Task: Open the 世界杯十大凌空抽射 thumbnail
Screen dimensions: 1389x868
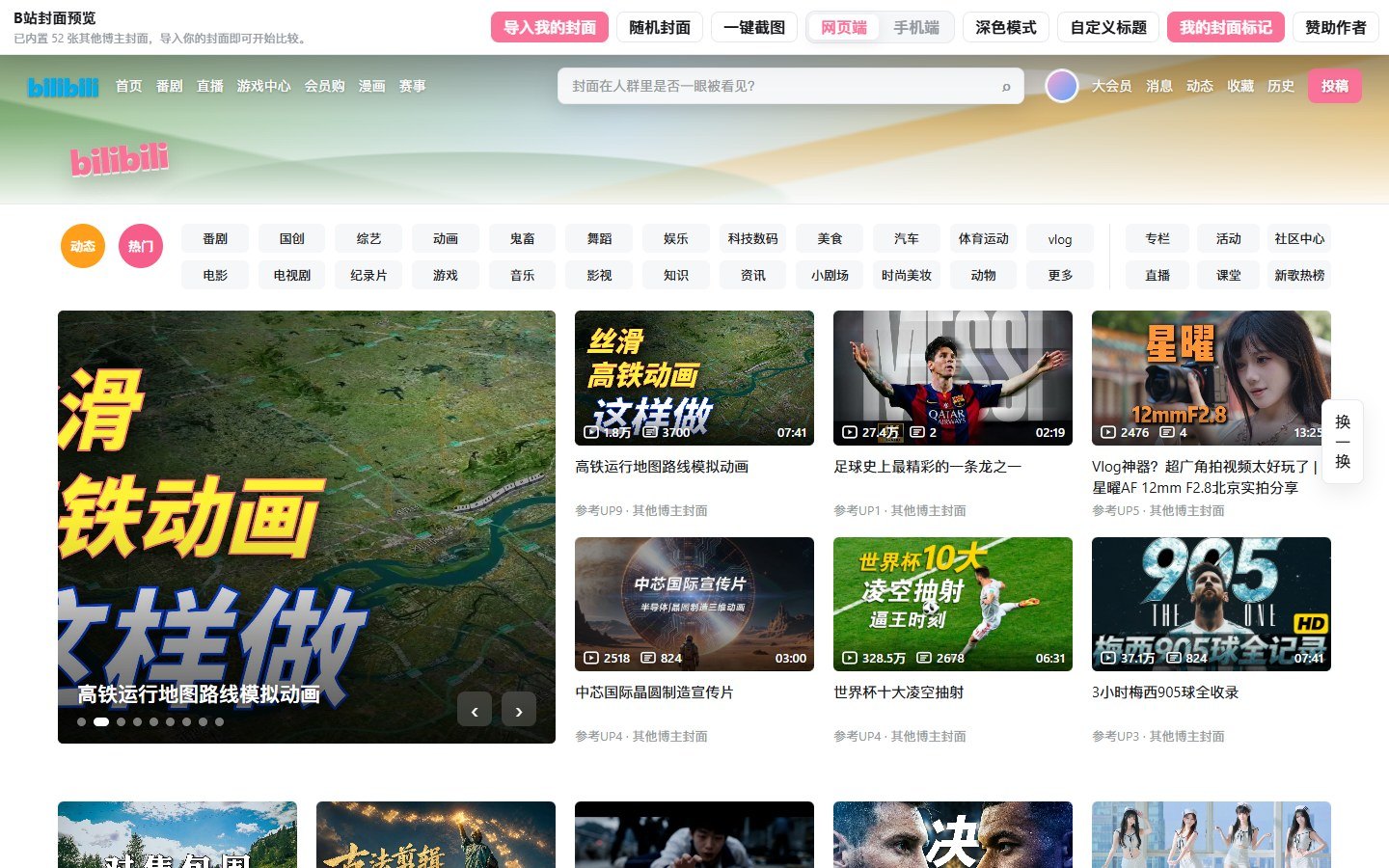Action: click(953, 604)
